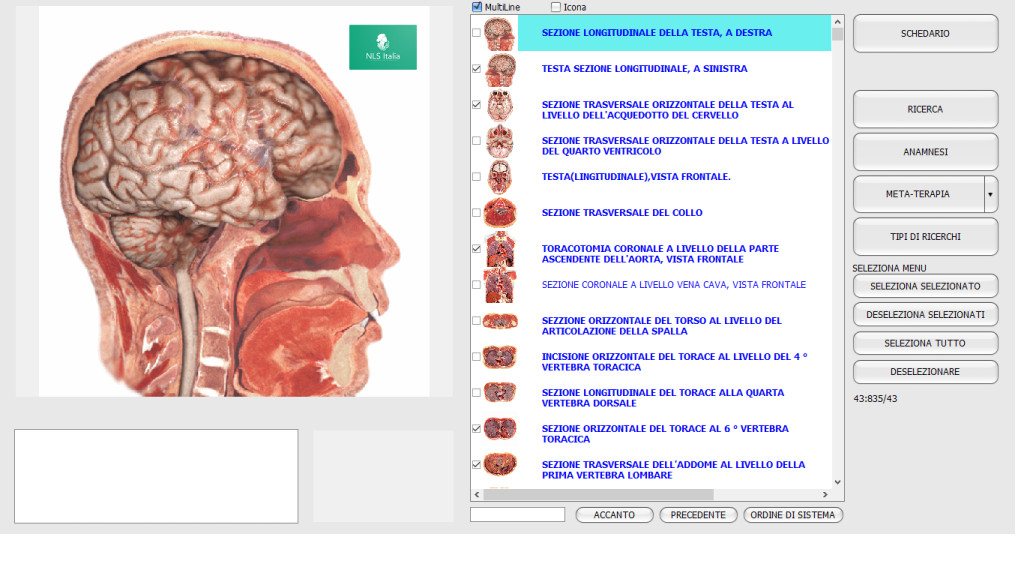
Task: Click SELEZIONA TUTTO button
Action: coord(925,343)
